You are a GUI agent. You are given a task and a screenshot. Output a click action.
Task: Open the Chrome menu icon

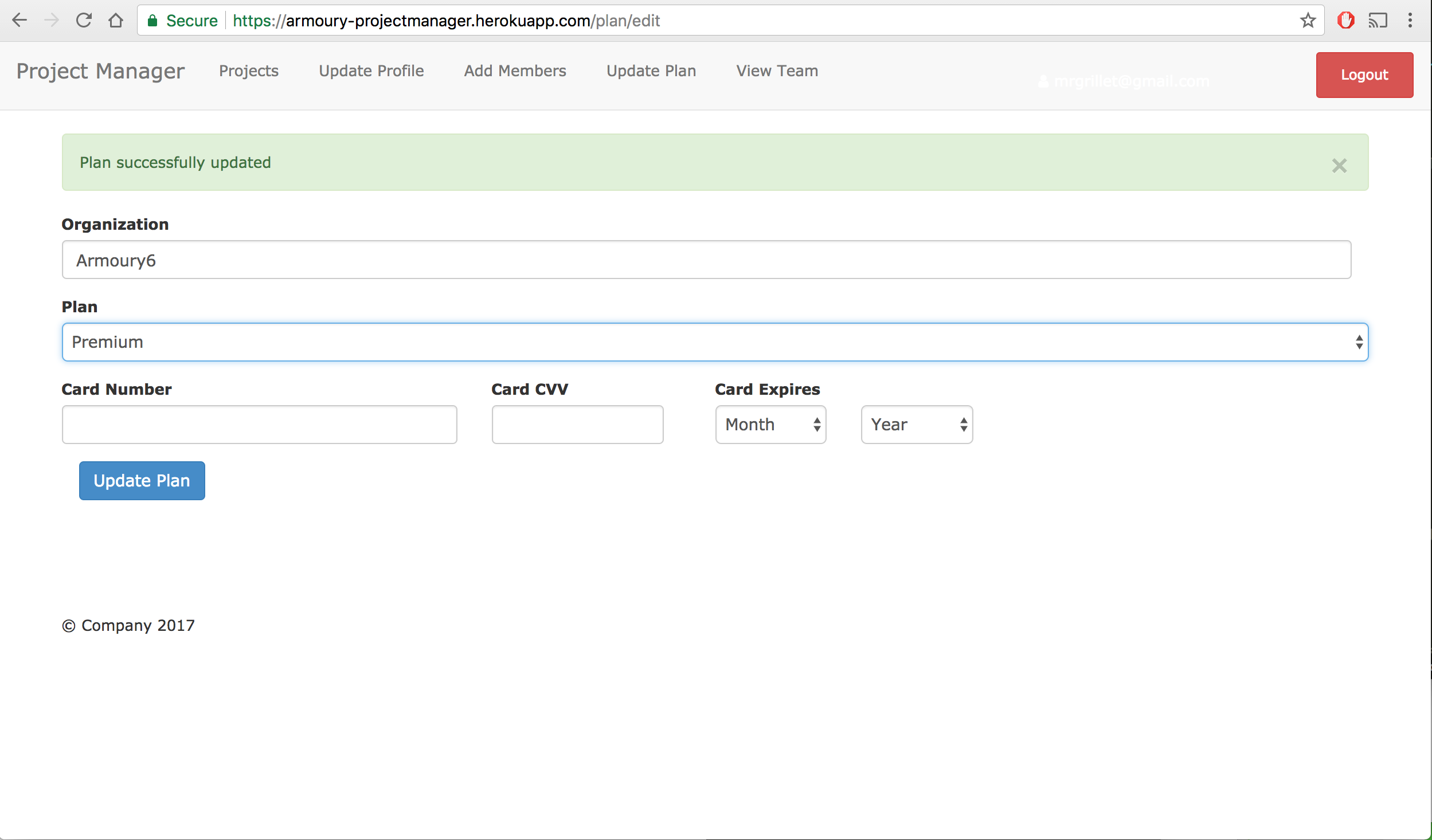(x=1410, y=20)
